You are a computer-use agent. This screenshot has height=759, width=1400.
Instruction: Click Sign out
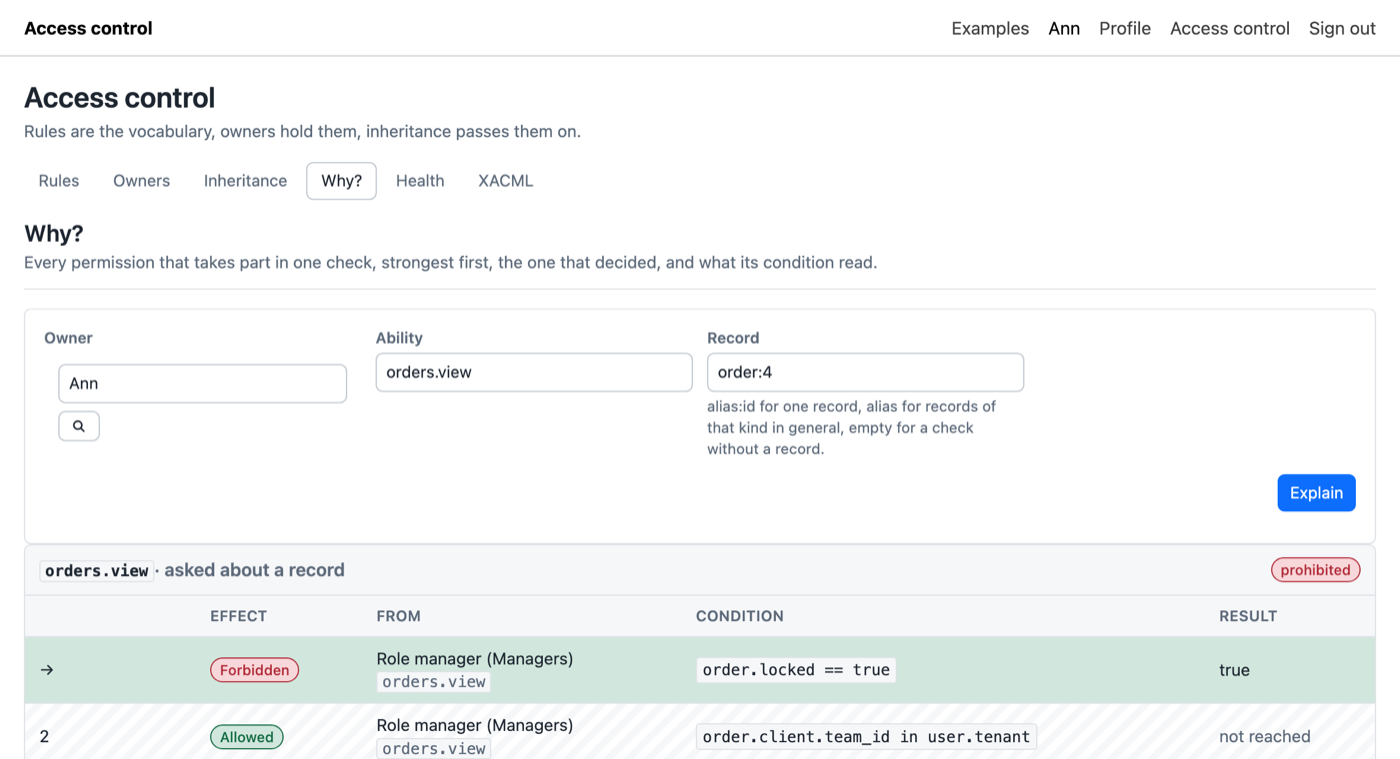(1342, 28)
